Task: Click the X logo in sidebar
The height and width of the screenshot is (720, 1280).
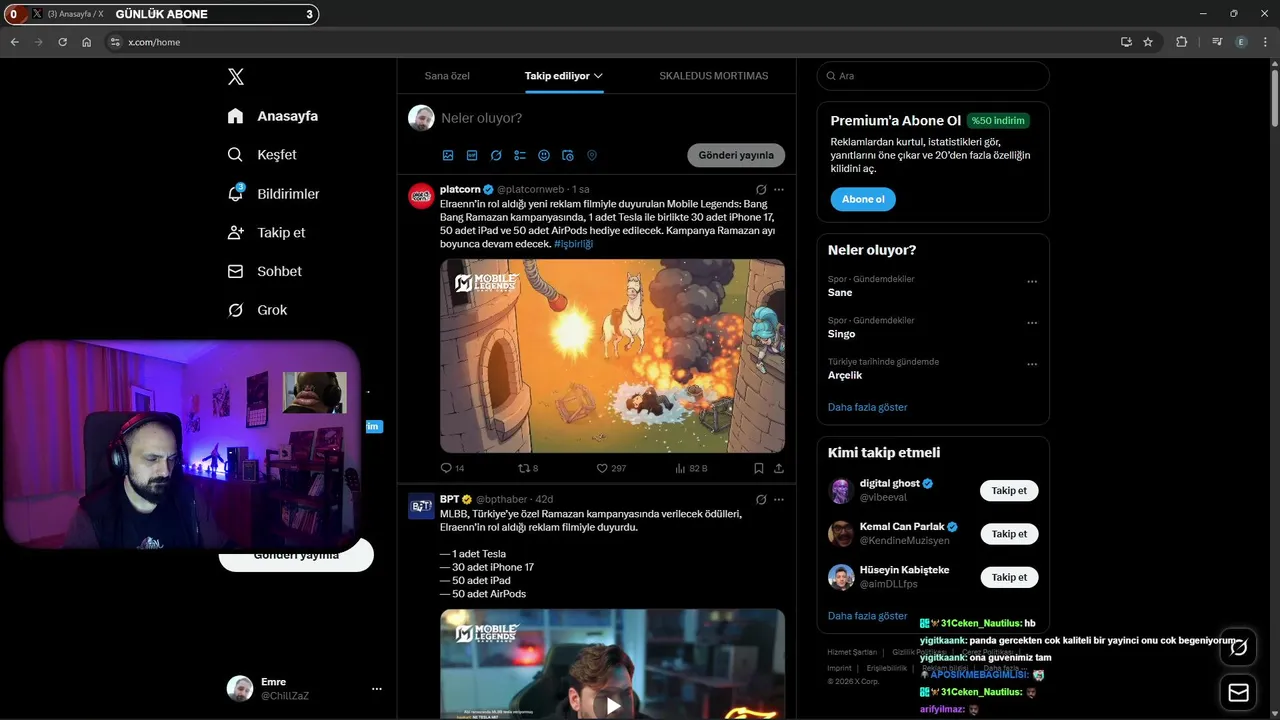Action: 236,77
